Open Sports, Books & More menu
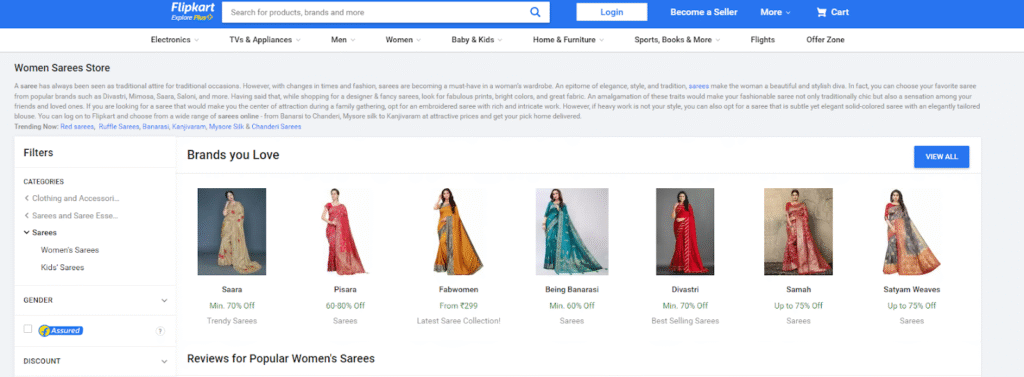1024x377 pixels. (x=677, y=40)
